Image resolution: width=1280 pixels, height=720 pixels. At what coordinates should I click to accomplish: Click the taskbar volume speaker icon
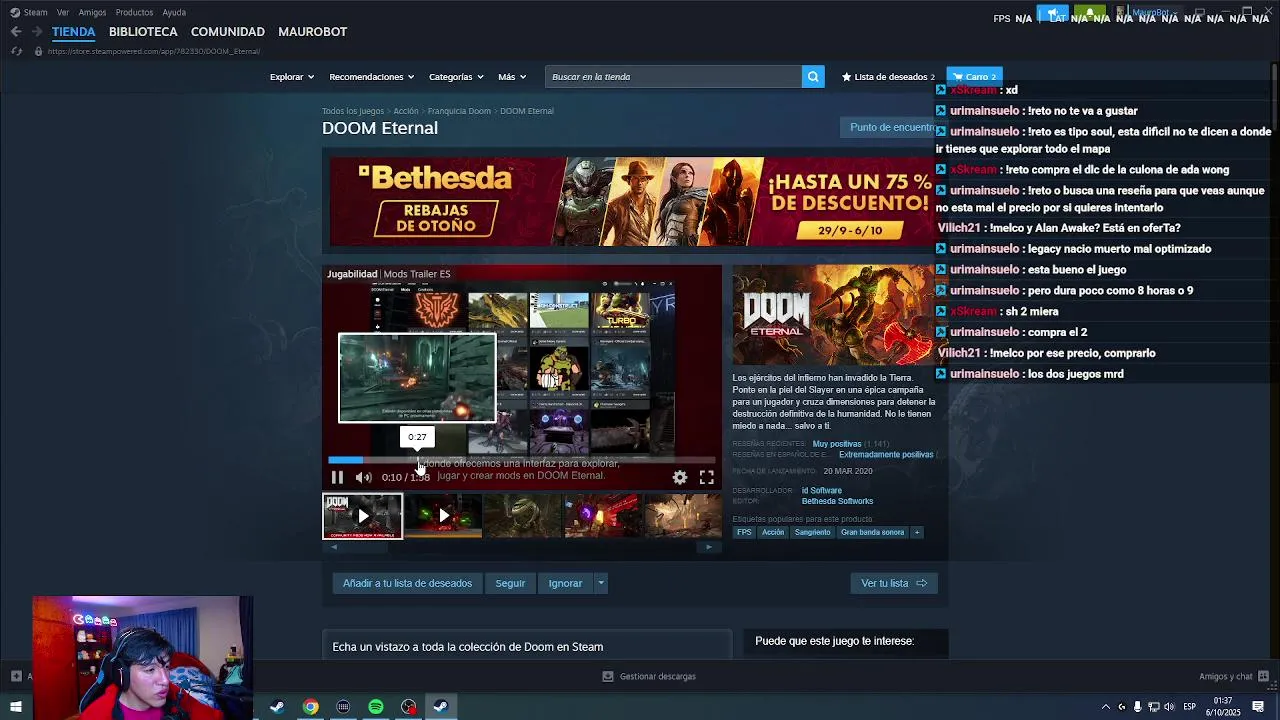[1169, 707]
